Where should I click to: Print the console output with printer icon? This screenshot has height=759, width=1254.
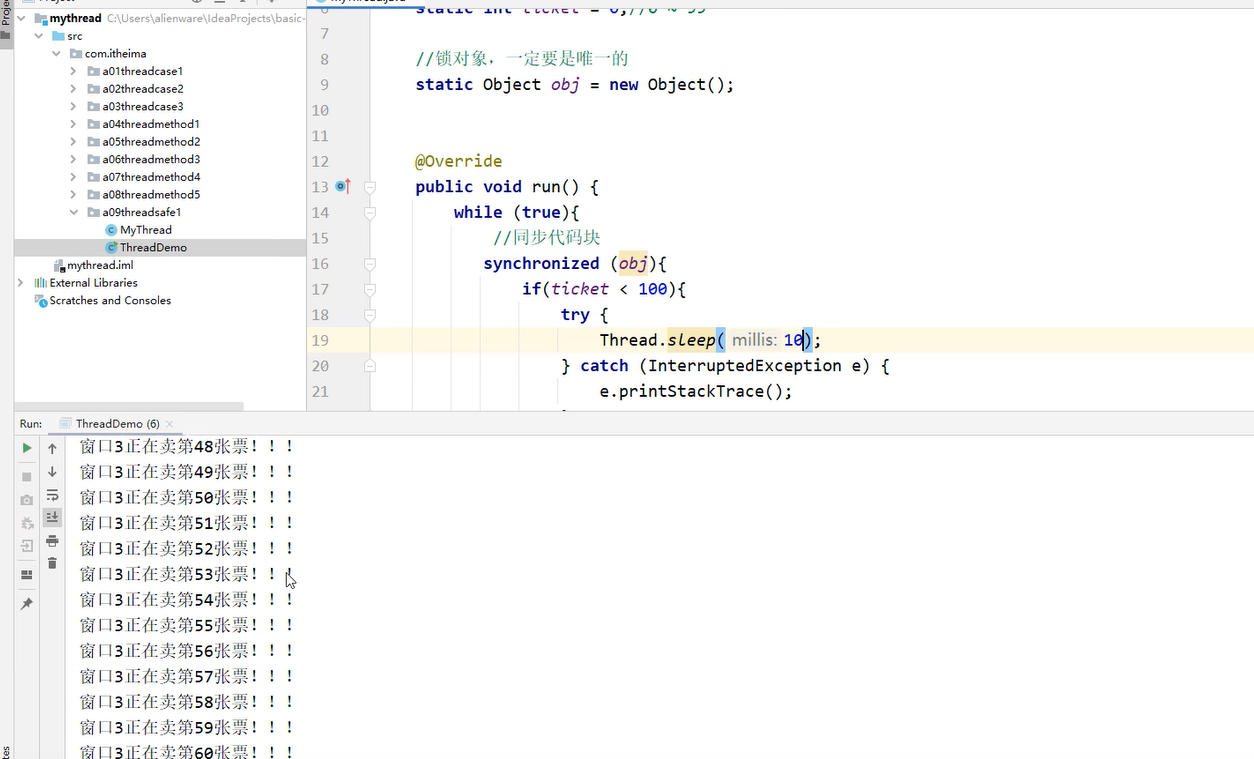coord(53,541)
